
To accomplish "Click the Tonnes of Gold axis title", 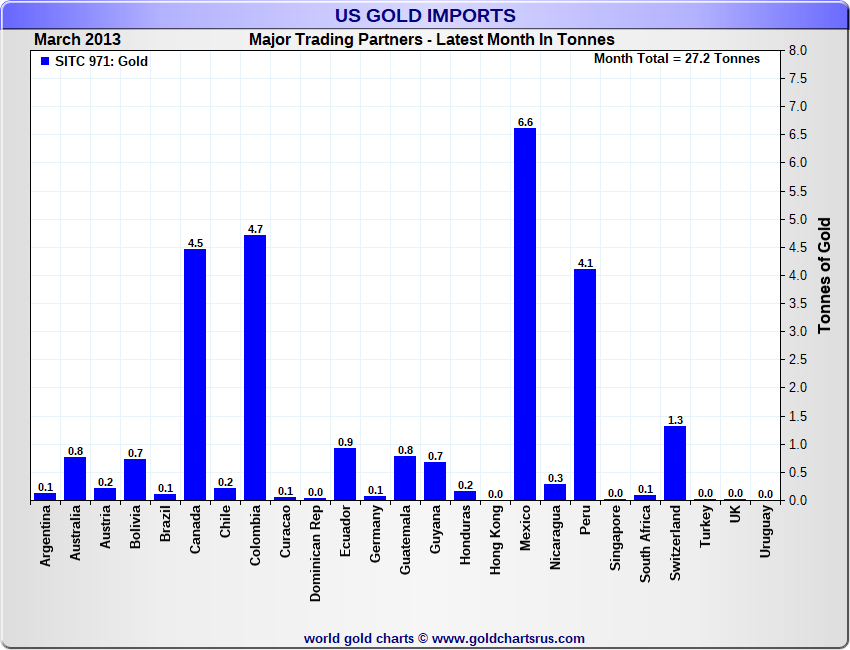I will 824,275.
